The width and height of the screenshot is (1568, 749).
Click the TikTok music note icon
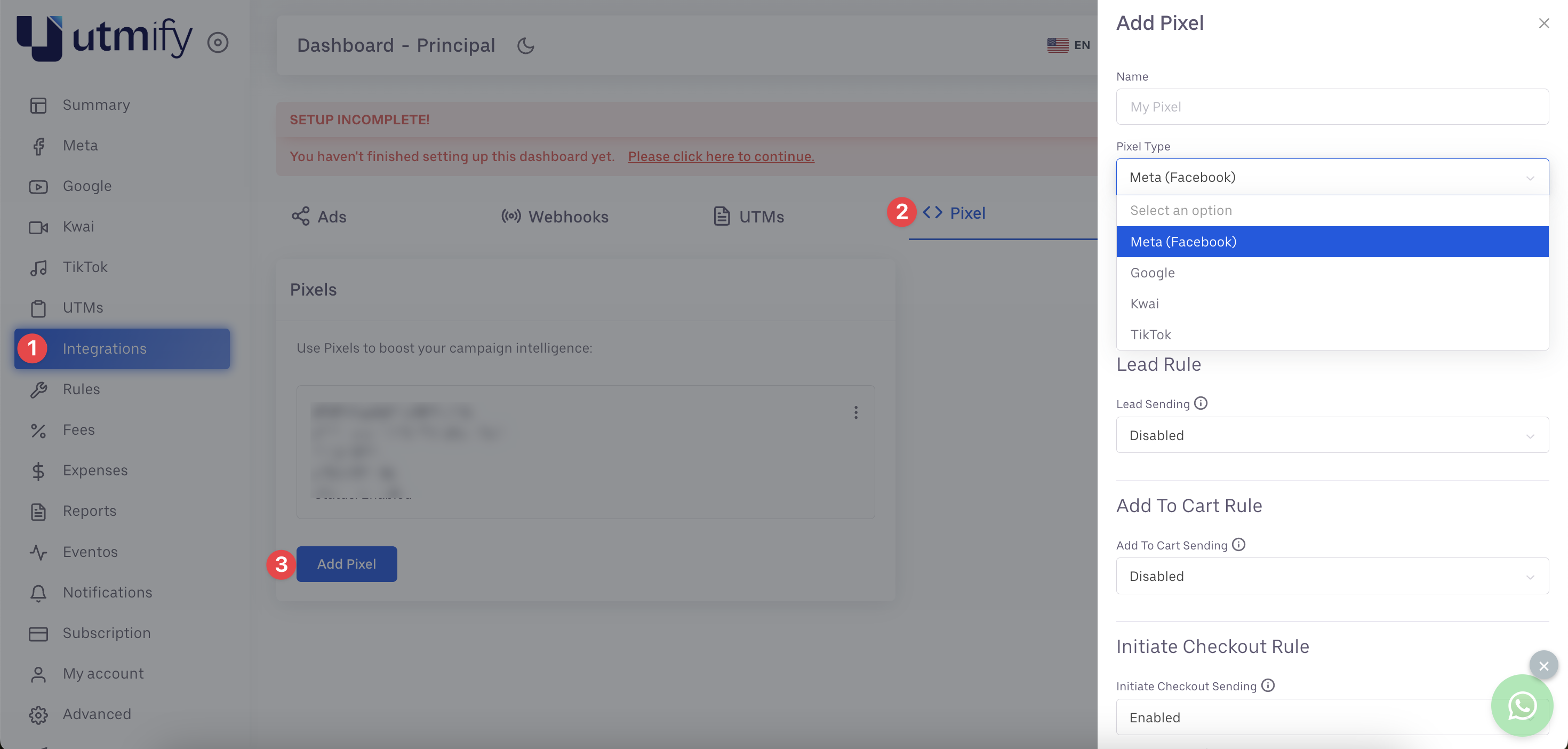tap(38, 268)
